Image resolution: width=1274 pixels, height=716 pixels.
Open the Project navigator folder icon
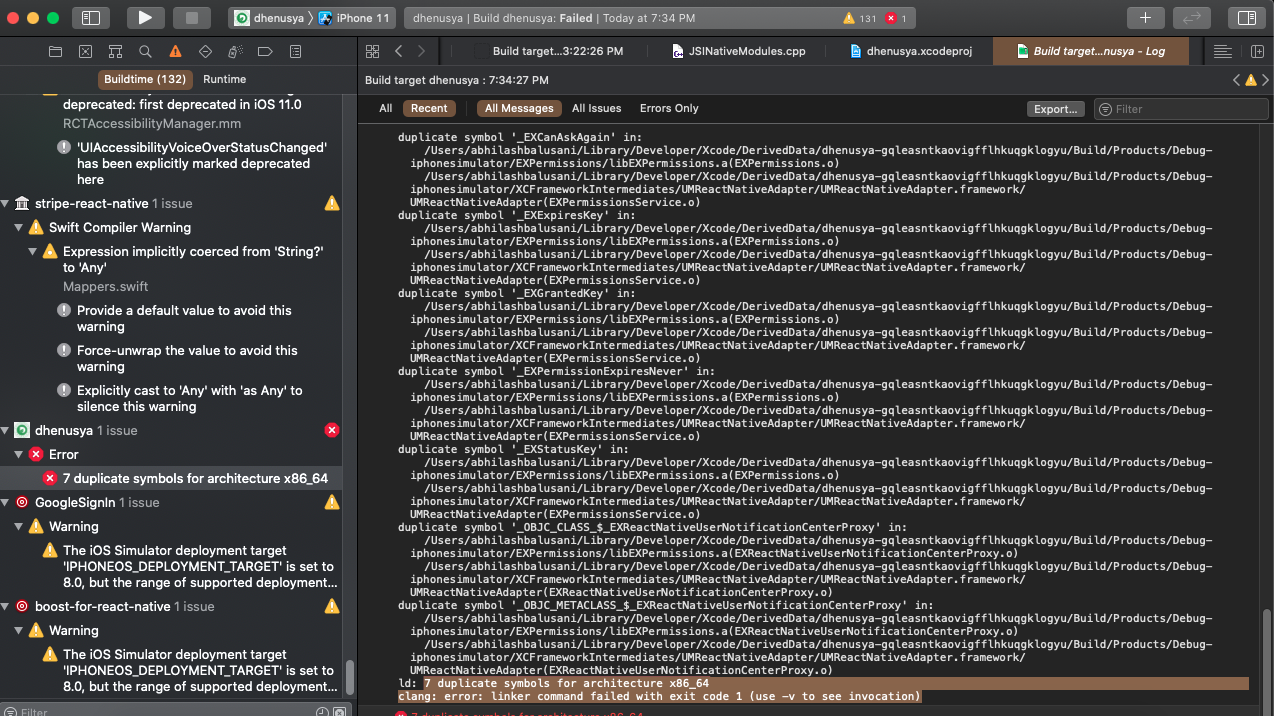[x=56, y=50]
